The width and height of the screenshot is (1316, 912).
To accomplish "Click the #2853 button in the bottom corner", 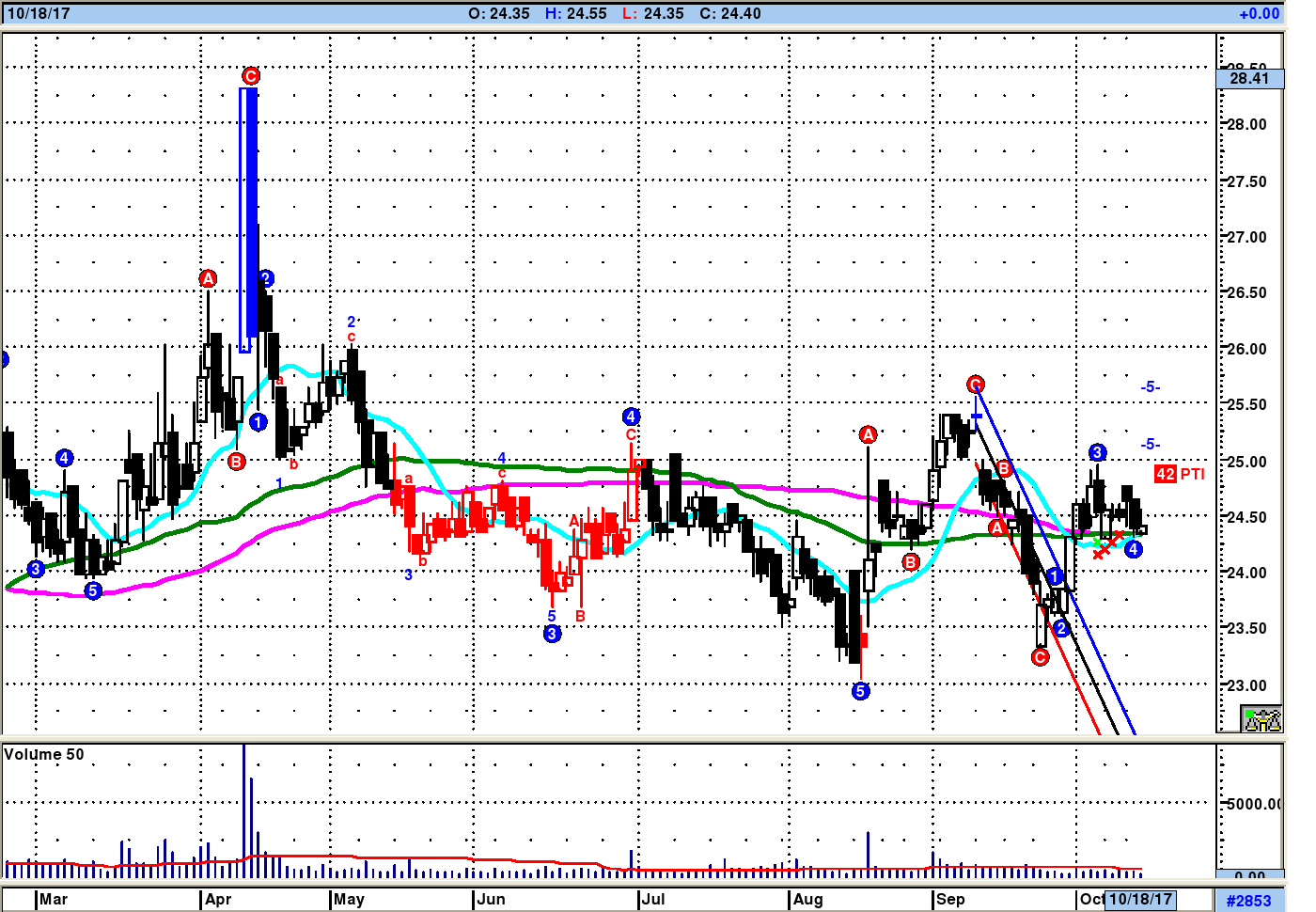I will [1248, 900].
